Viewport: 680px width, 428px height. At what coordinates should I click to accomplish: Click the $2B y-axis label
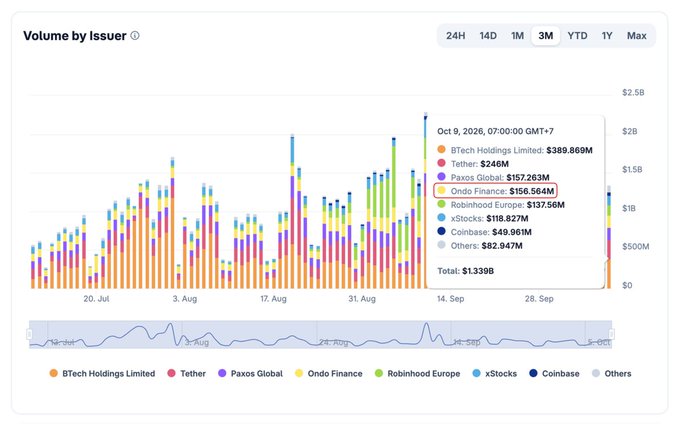(x=630, y=131)
